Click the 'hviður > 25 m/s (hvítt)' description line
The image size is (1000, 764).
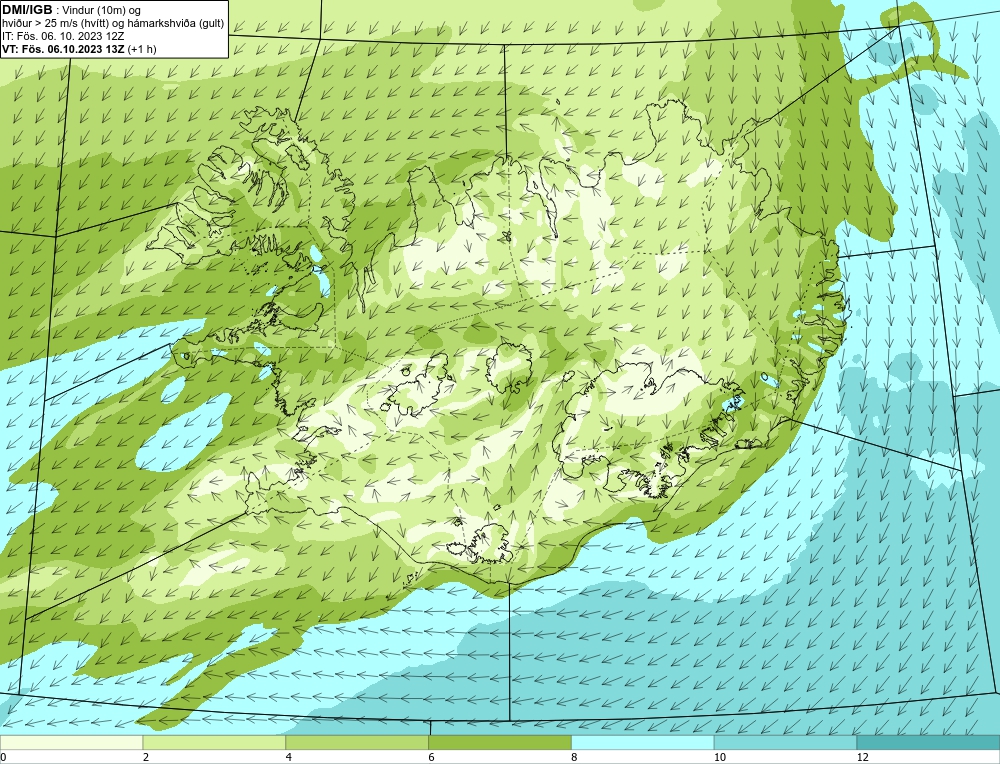pyautogui.click(x=113, y=23)
